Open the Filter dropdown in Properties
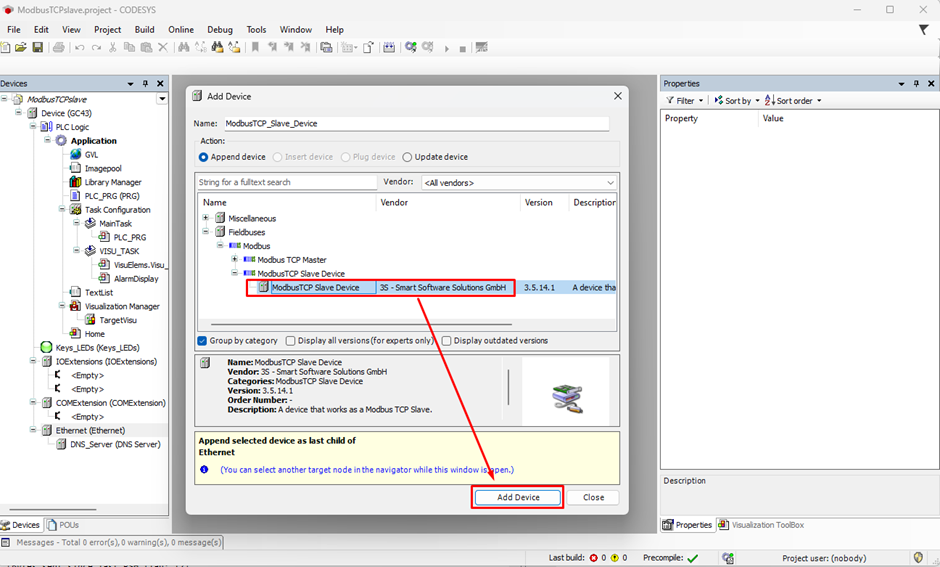 pyautogui.click(x=685, y=101)
